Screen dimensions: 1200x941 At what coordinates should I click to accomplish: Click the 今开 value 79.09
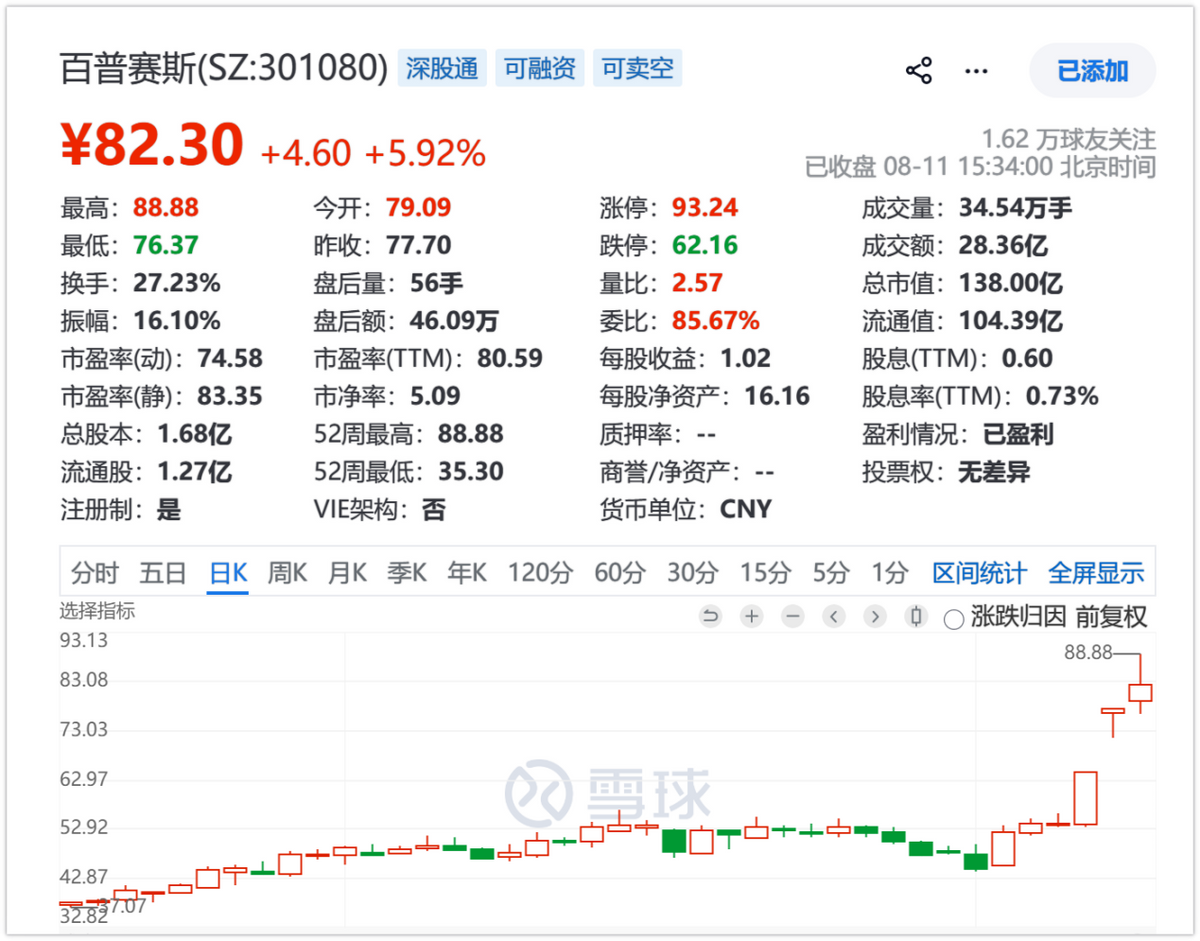pos(418,208)
